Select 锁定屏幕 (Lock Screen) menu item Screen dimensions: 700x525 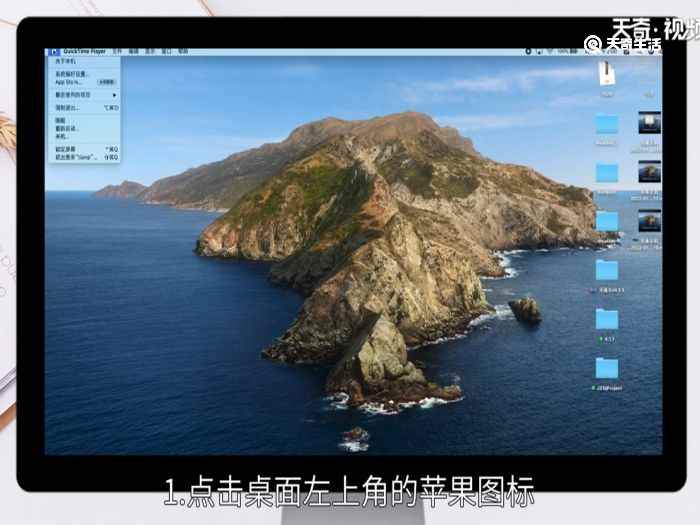pyautogui.click(x=64, y=149)
